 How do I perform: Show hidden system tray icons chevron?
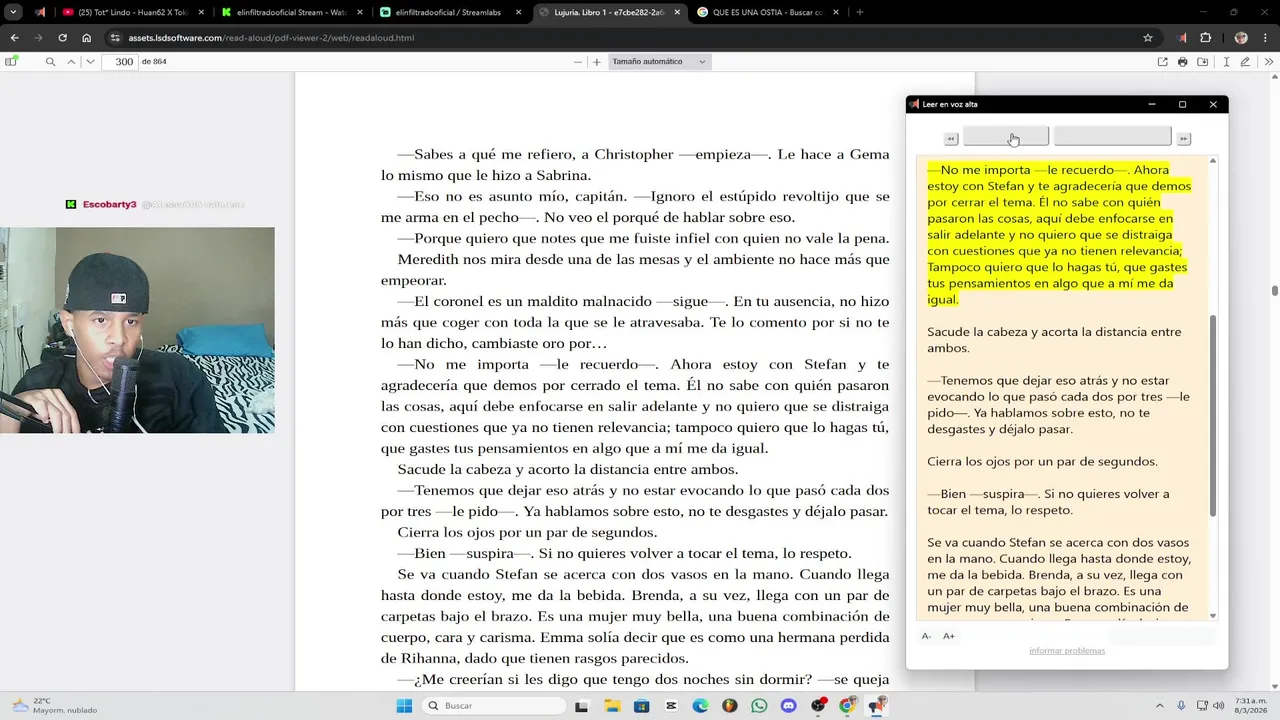(x=1161, y=706)
